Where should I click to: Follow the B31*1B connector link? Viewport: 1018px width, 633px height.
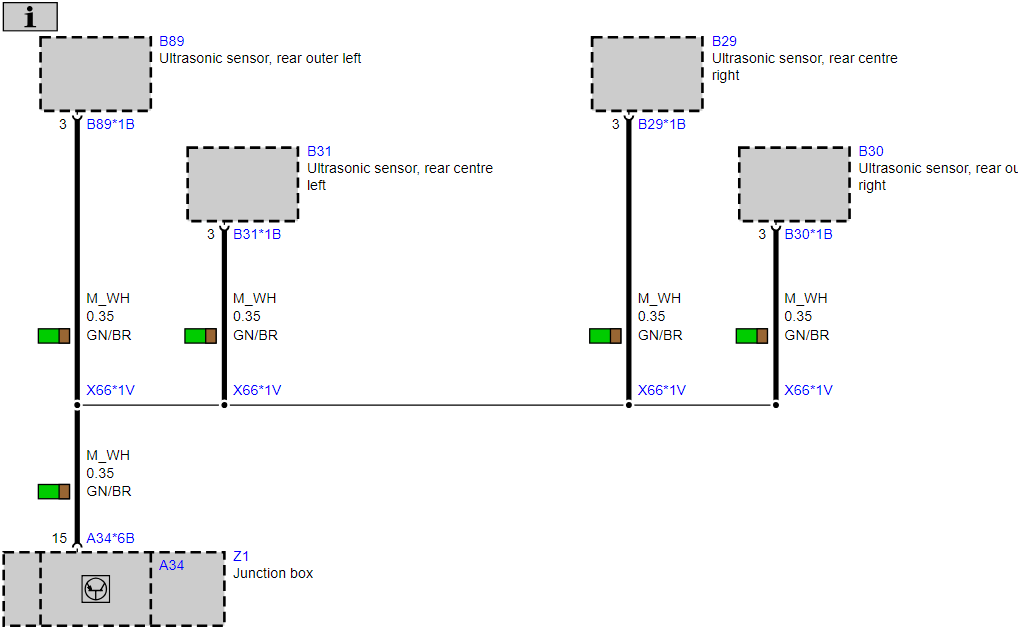[257, 234]
